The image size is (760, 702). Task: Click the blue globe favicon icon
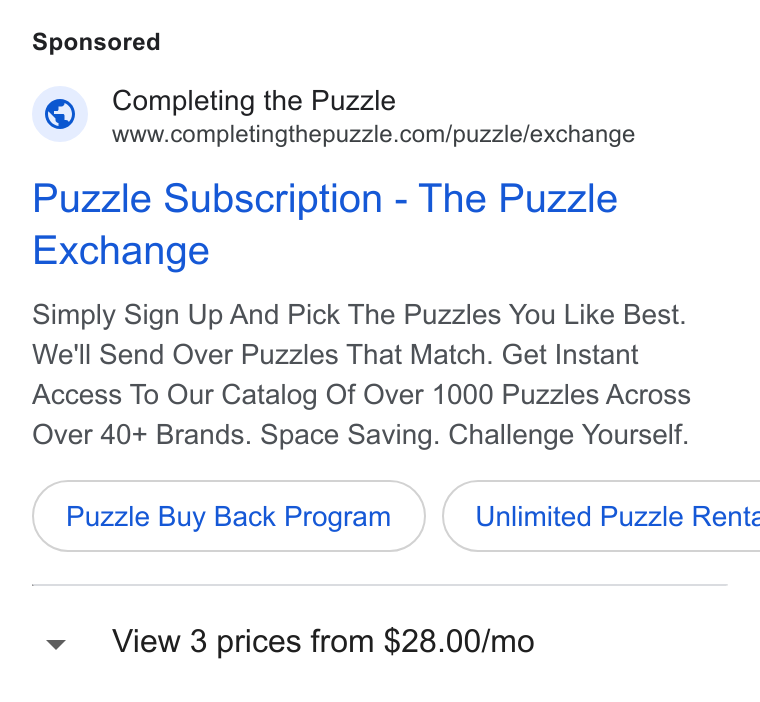pos(60,114)
